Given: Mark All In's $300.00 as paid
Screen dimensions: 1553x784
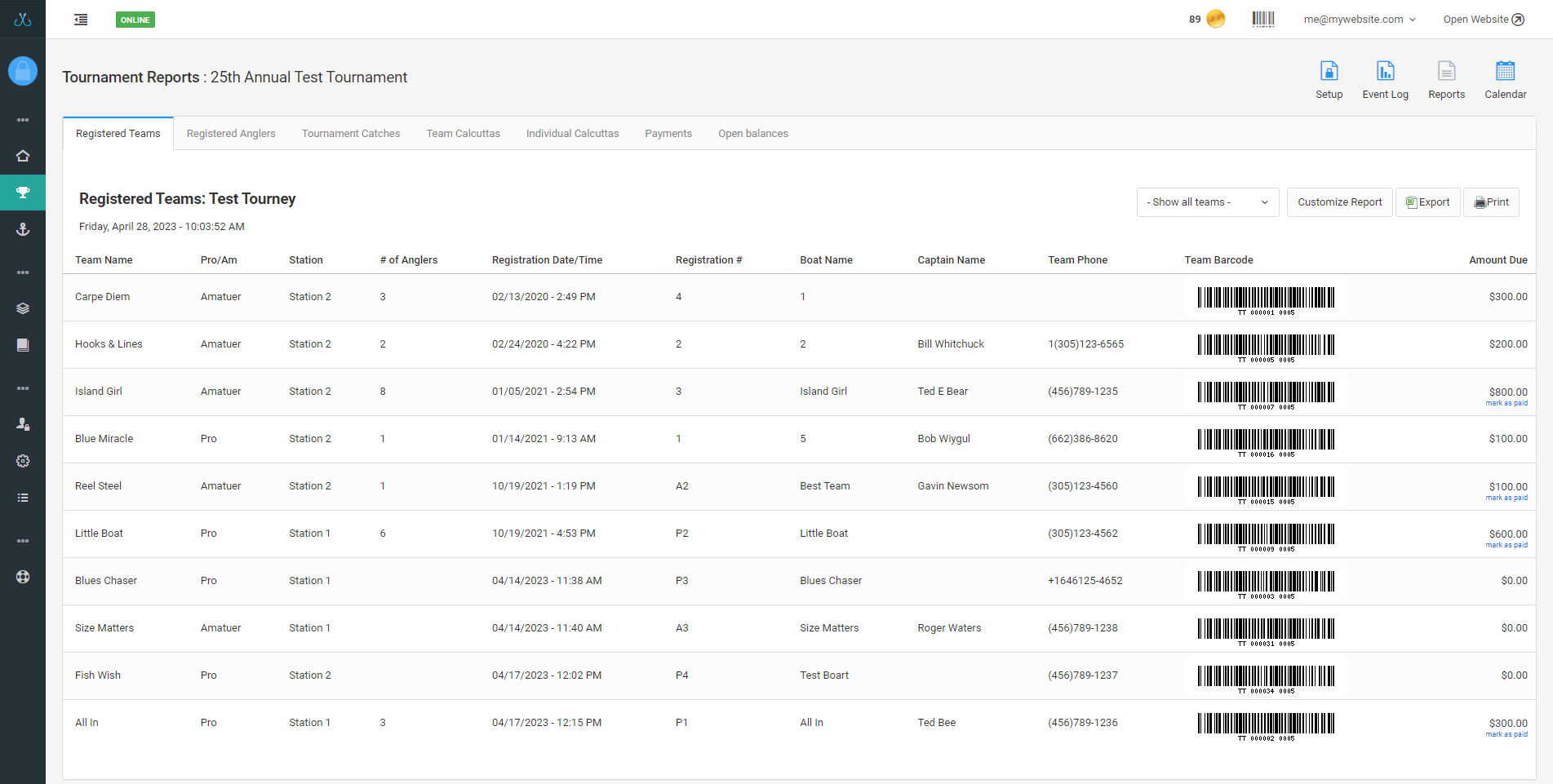Looking at the screenshot, I should click(x=1506, y=734).
